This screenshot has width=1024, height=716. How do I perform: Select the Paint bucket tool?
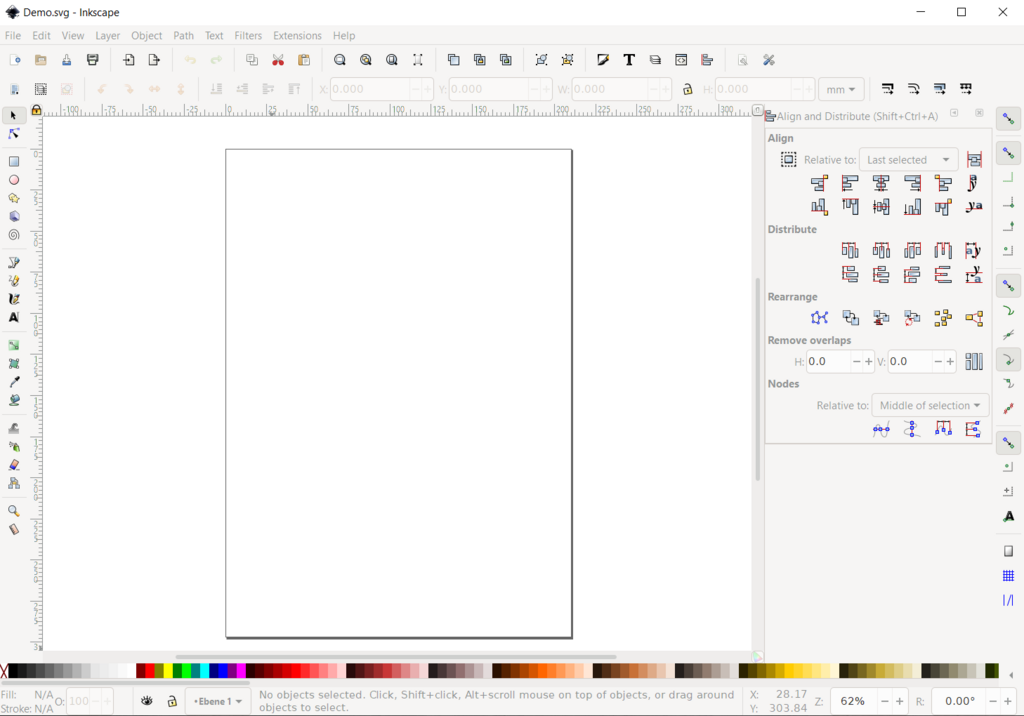13,400
